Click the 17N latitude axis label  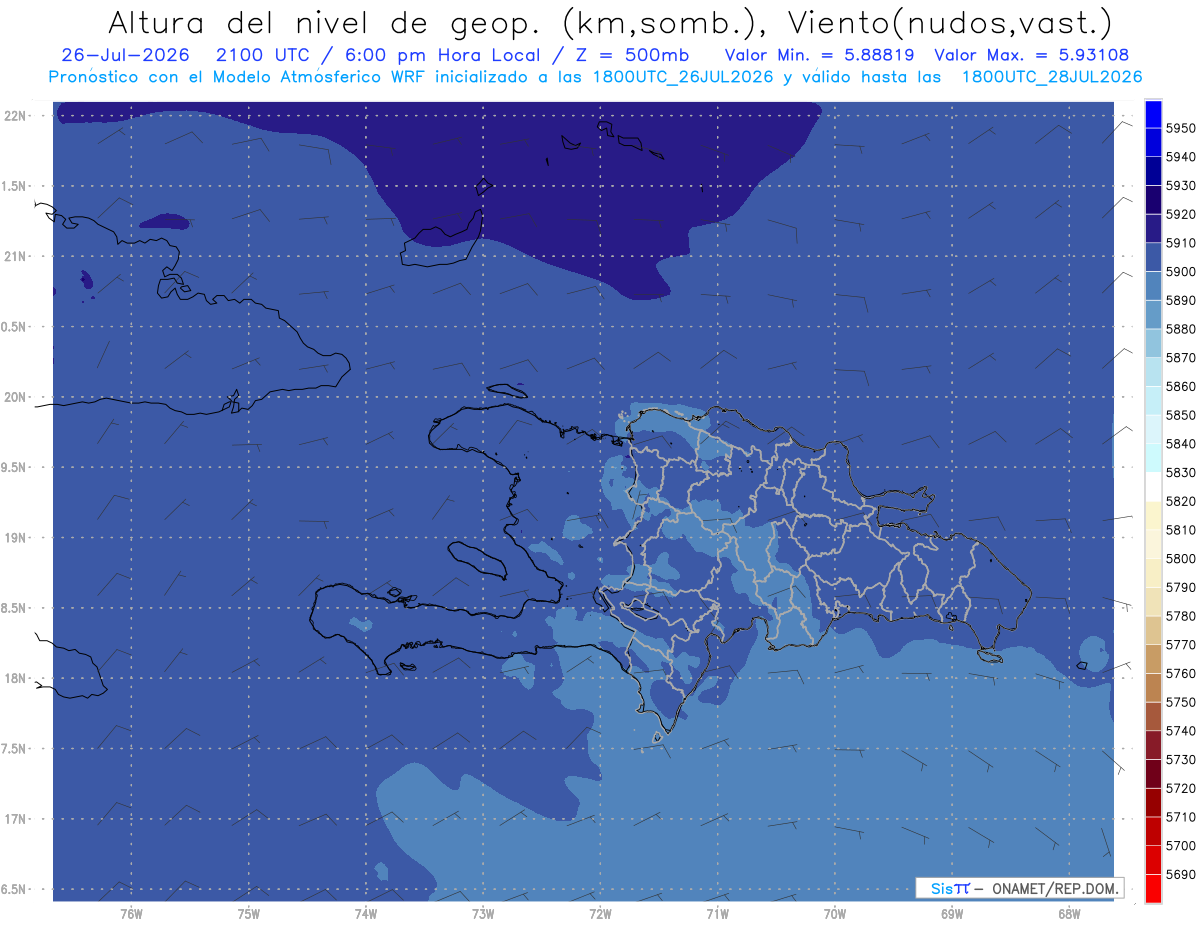click(x=15, y=819)
